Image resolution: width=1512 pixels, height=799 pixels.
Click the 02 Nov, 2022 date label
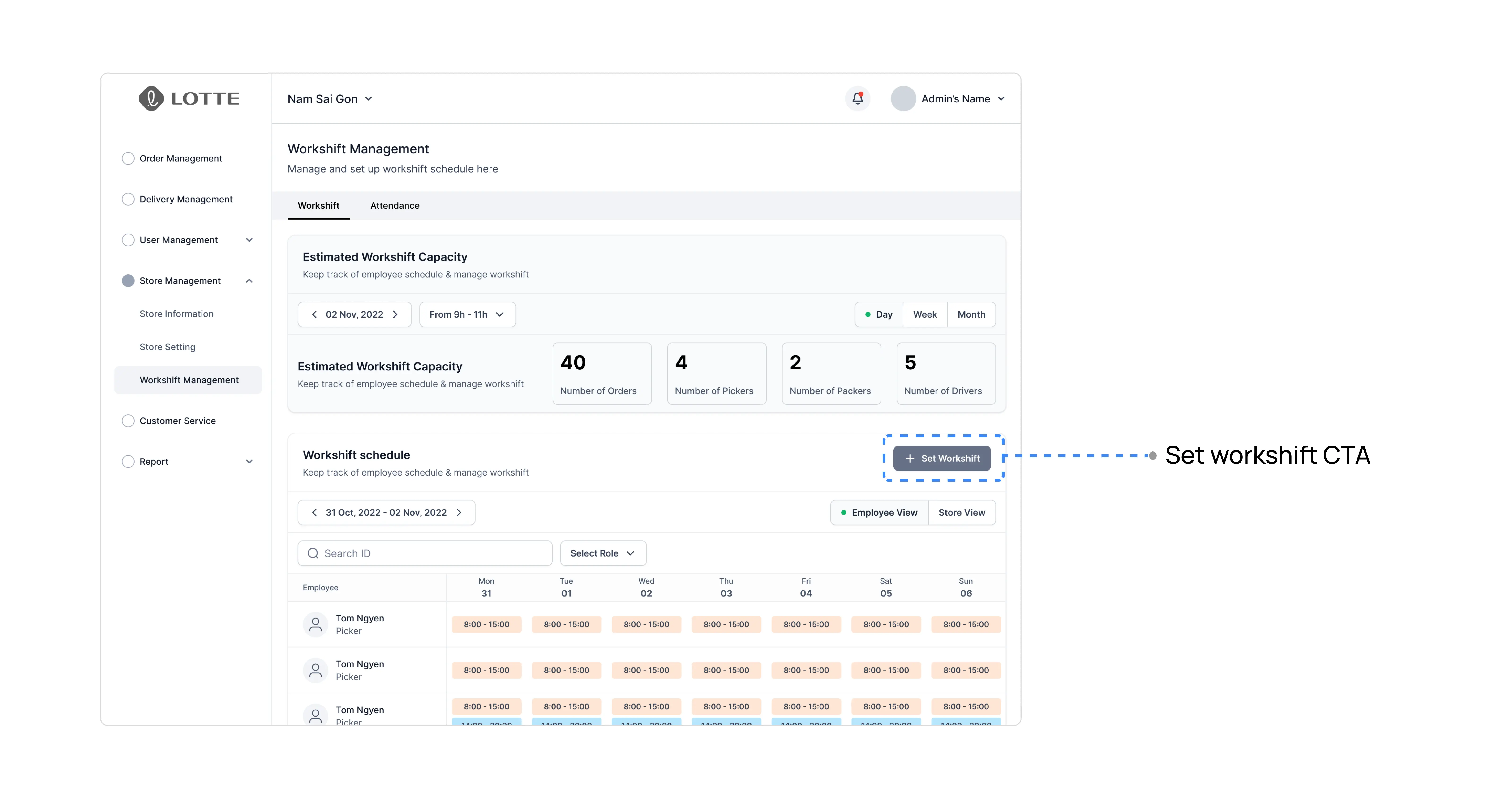pos(355,314)
